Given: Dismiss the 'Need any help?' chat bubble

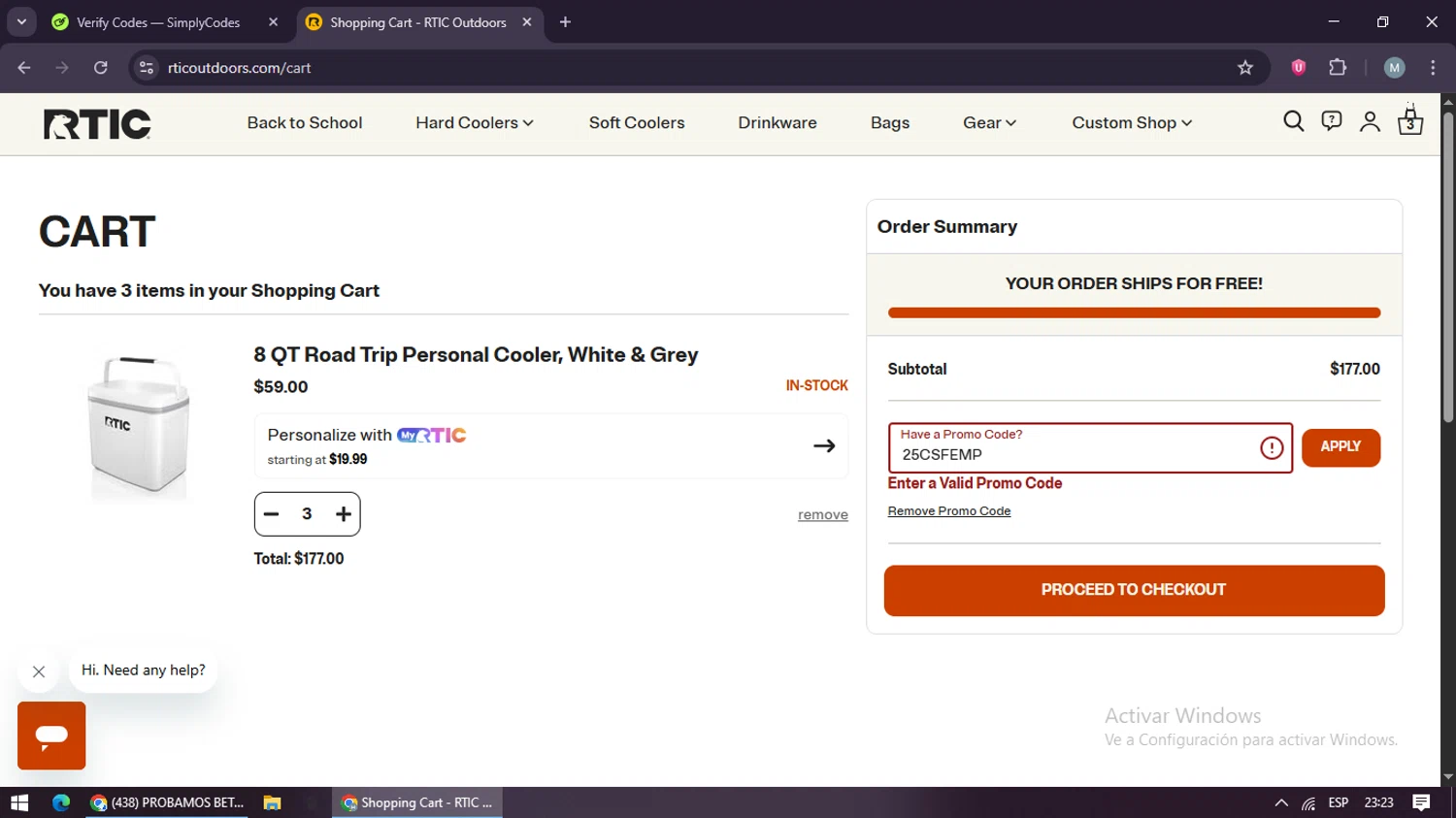Looking at the screenshot, I should 39,671.
